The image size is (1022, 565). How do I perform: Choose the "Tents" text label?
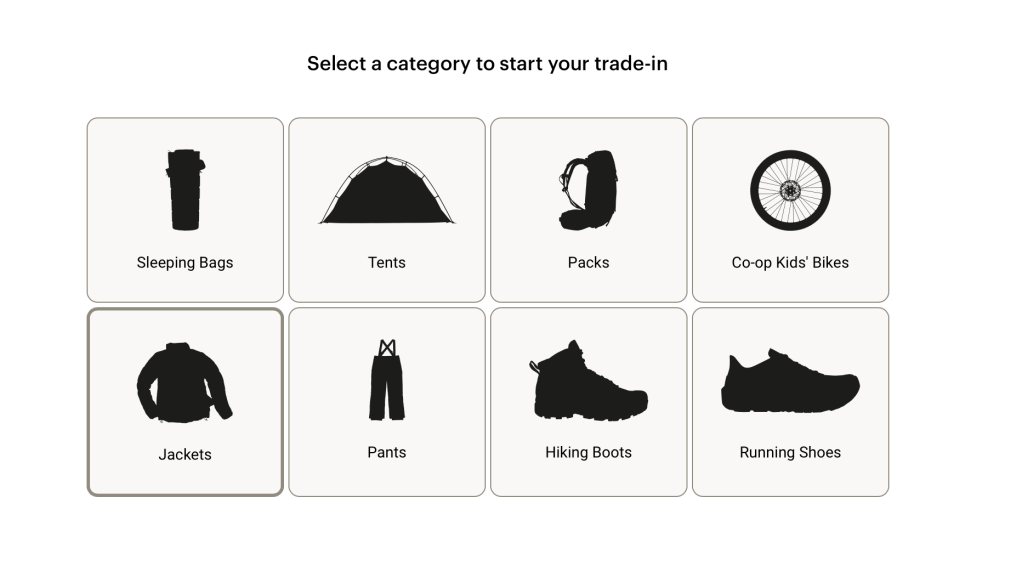387,263
